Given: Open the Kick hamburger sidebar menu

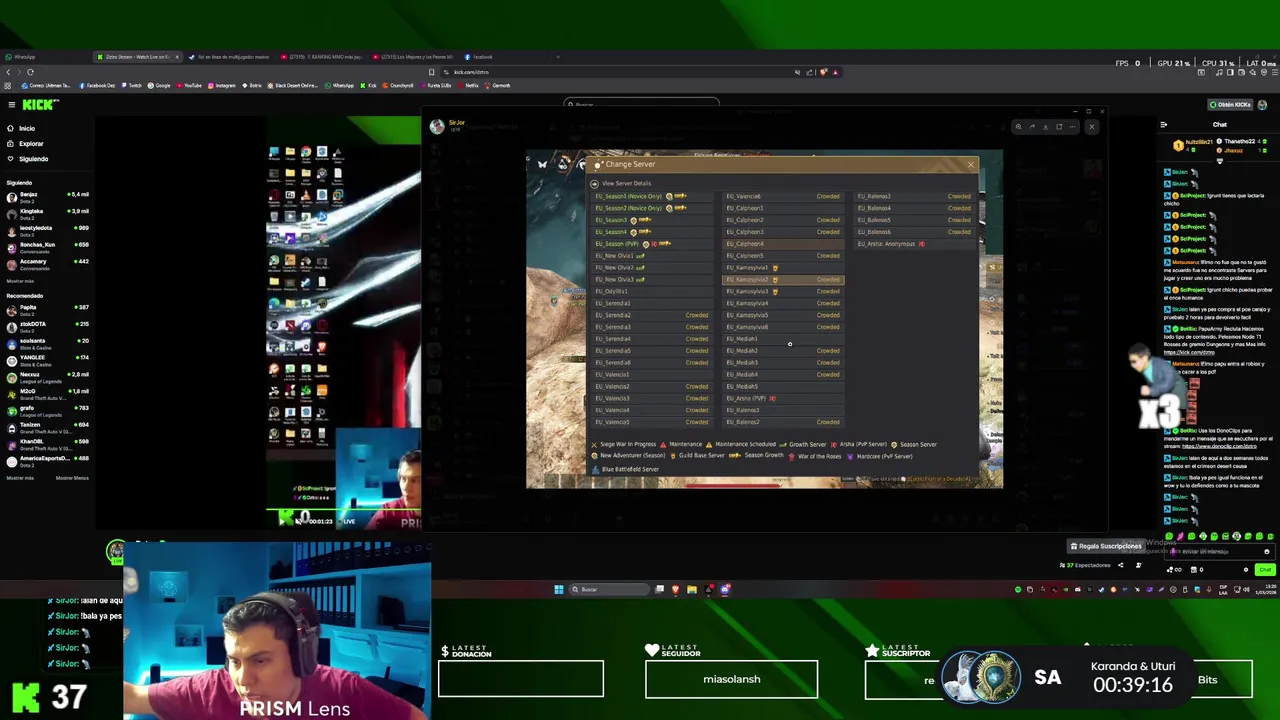Looking at the screenshot, I should [x=11, y=105].
